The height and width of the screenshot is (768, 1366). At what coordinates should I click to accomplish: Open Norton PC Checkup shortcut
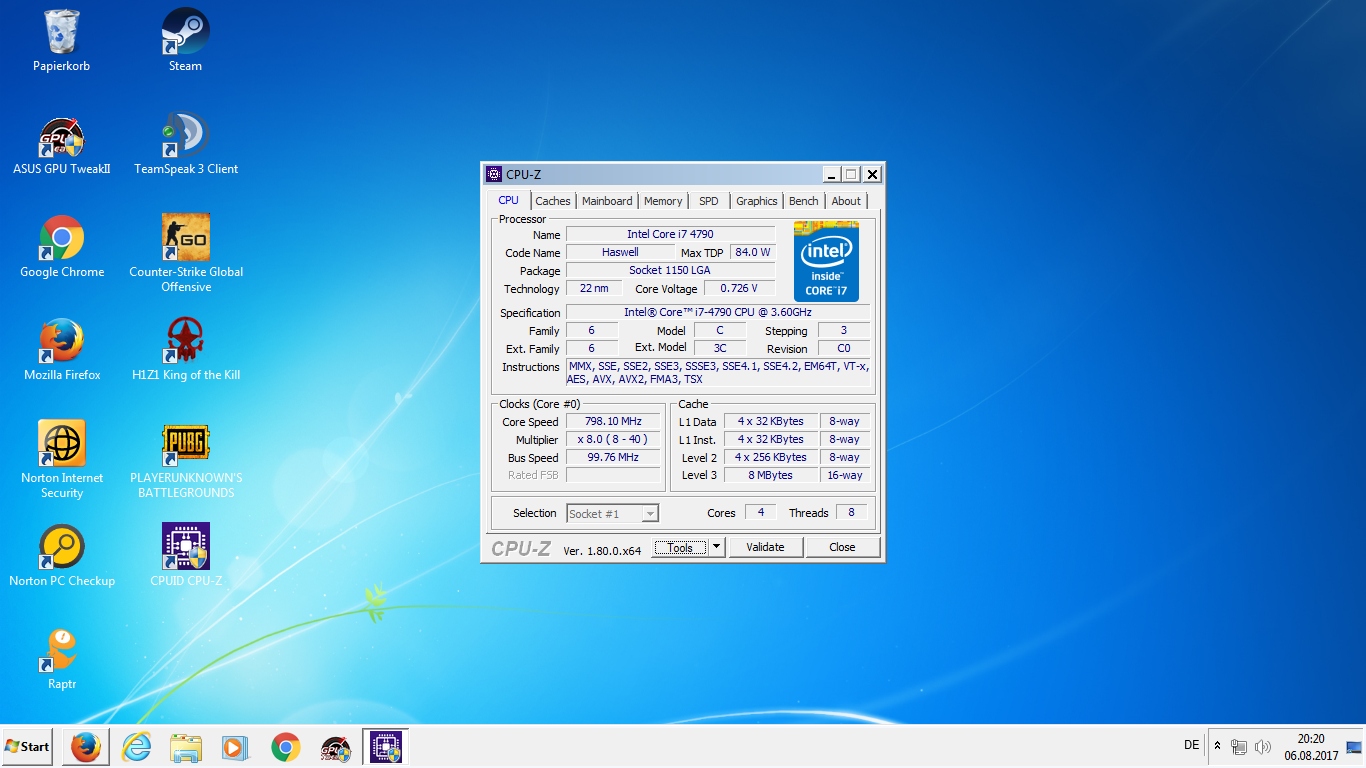coord(62,556)
